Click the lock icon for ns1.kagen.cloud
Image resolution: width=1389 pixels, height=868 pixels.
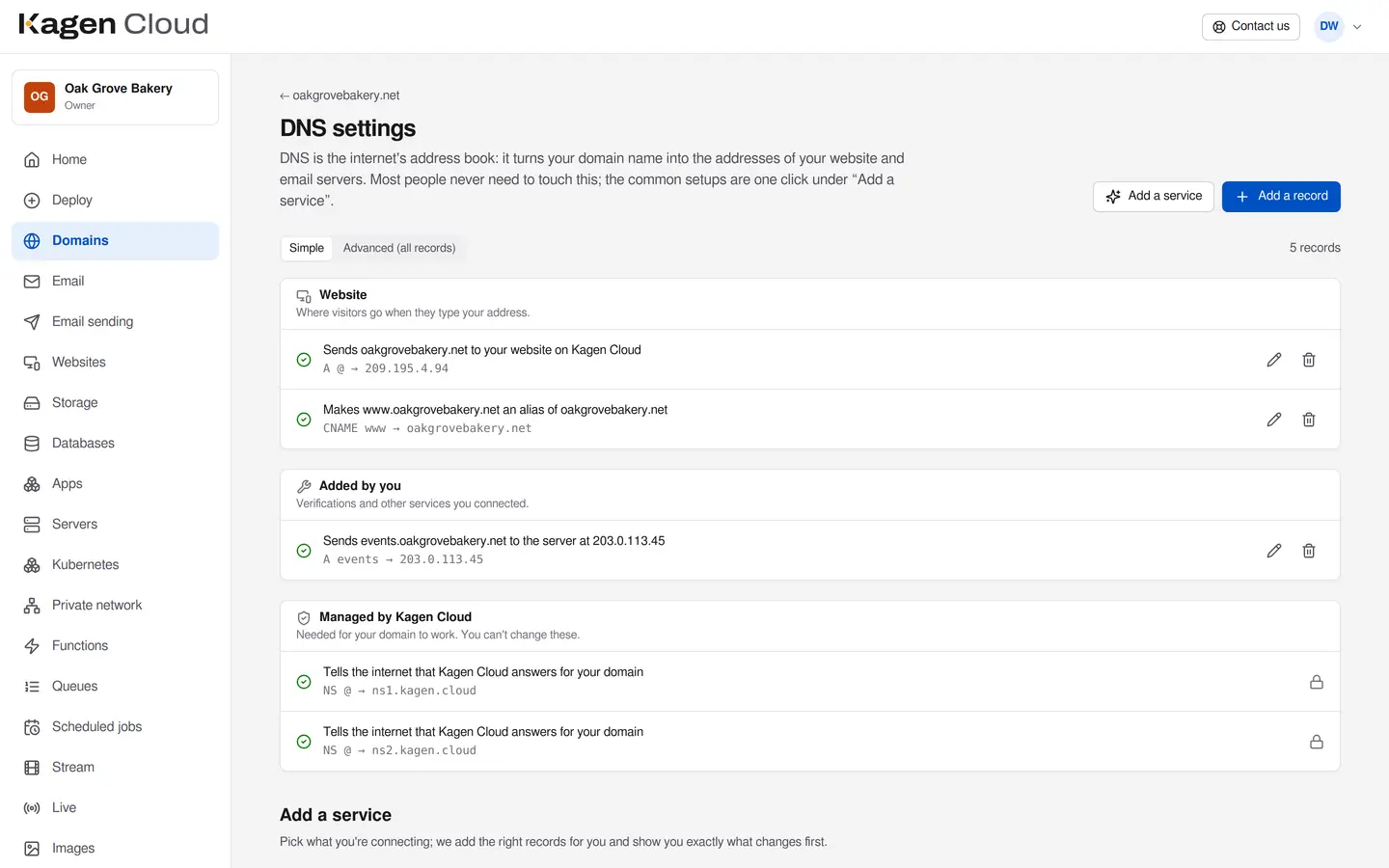[1317, 682]
